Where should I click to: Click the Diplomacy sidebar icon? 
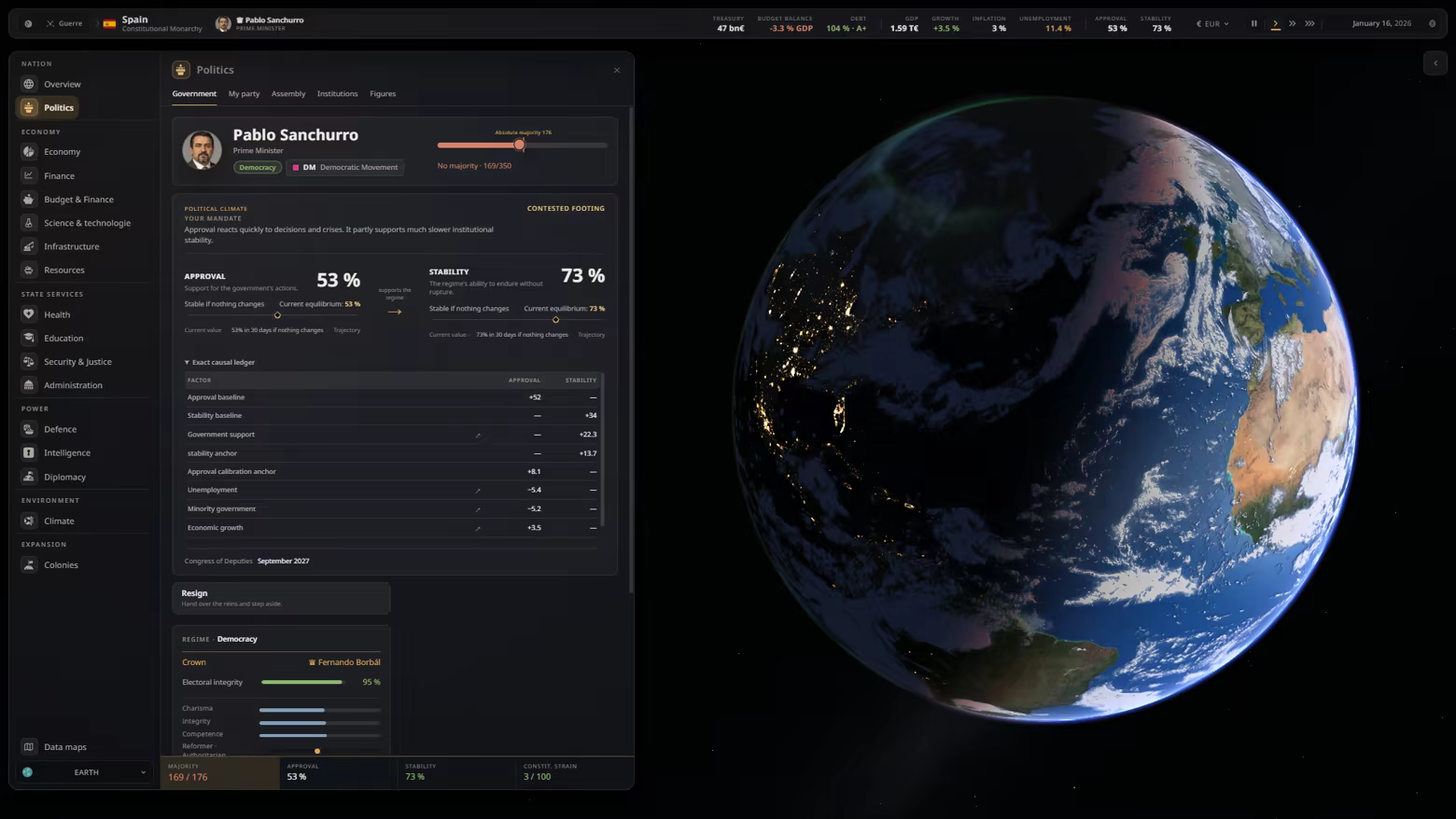point(29,477)
